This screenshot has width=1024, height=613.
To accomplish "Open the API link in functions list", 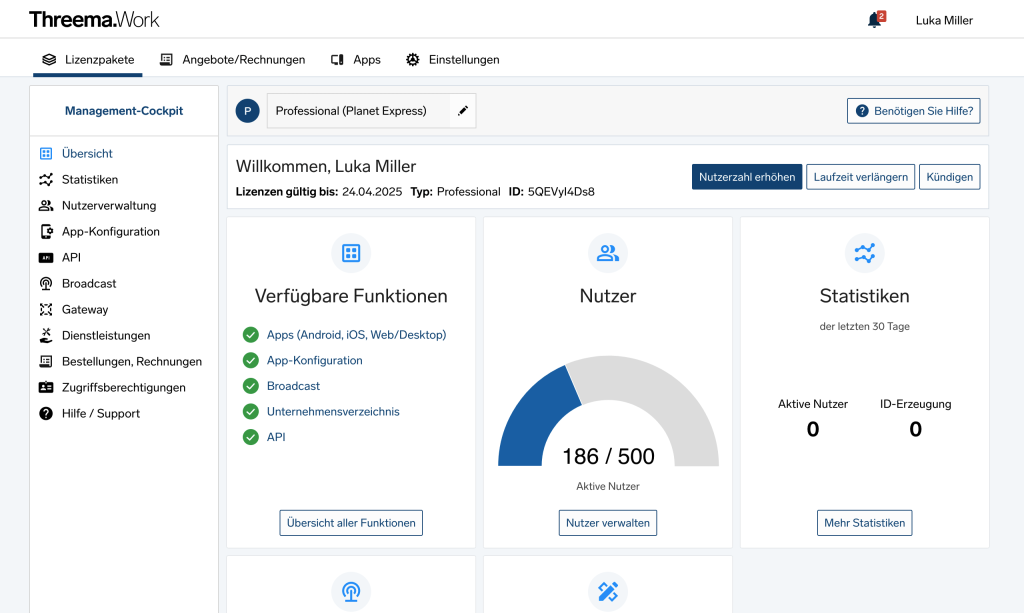I will pos(276,437).
